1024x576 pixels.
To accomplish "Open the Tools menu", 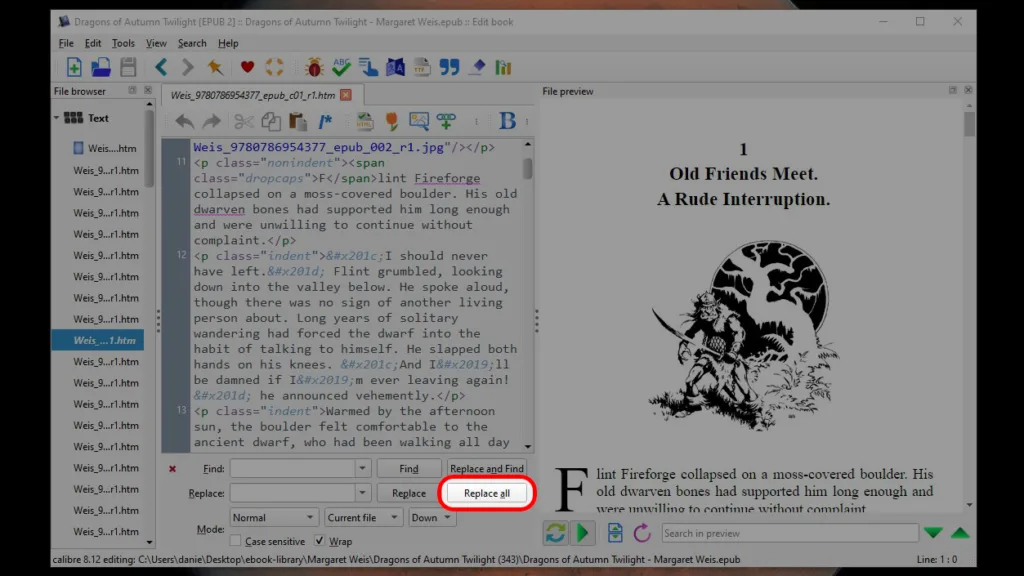I will click(122, 43).
